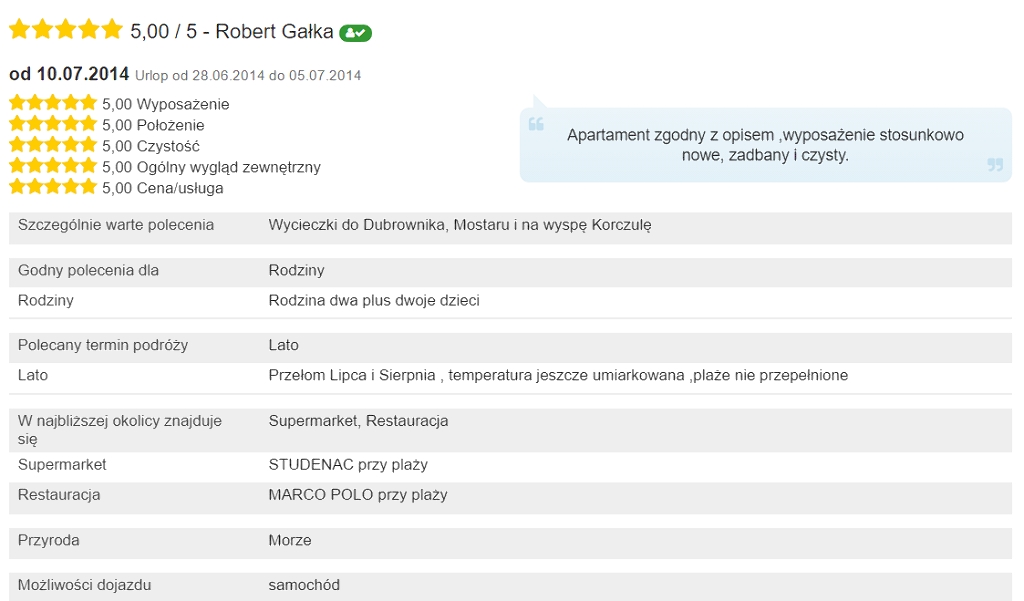Viewport: 1024px width, 601px height.
Task: Click the Polecany termin podróży label
Action: (103, 345)
